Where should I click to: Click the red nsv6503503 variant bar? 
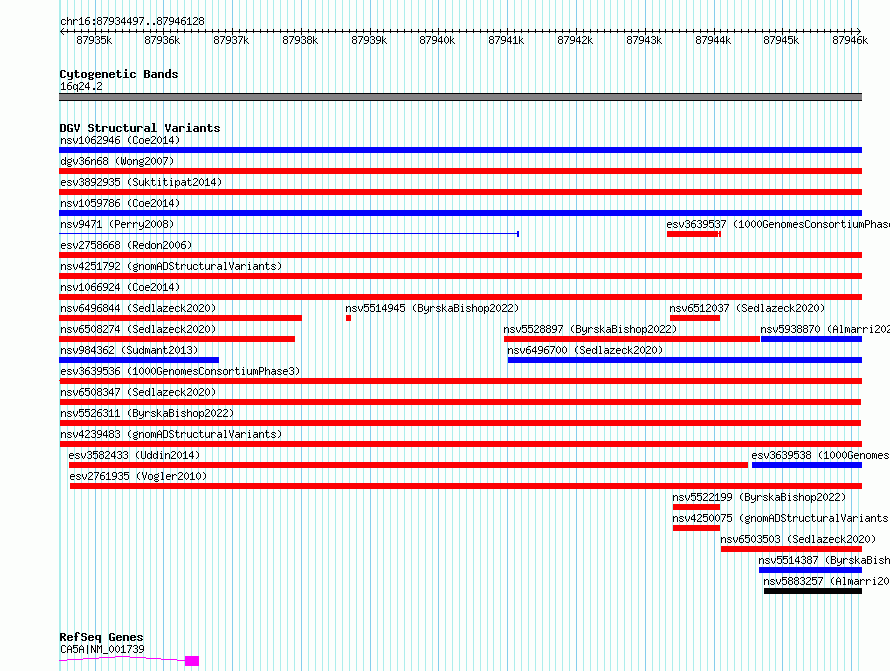[x=791, y=549]
